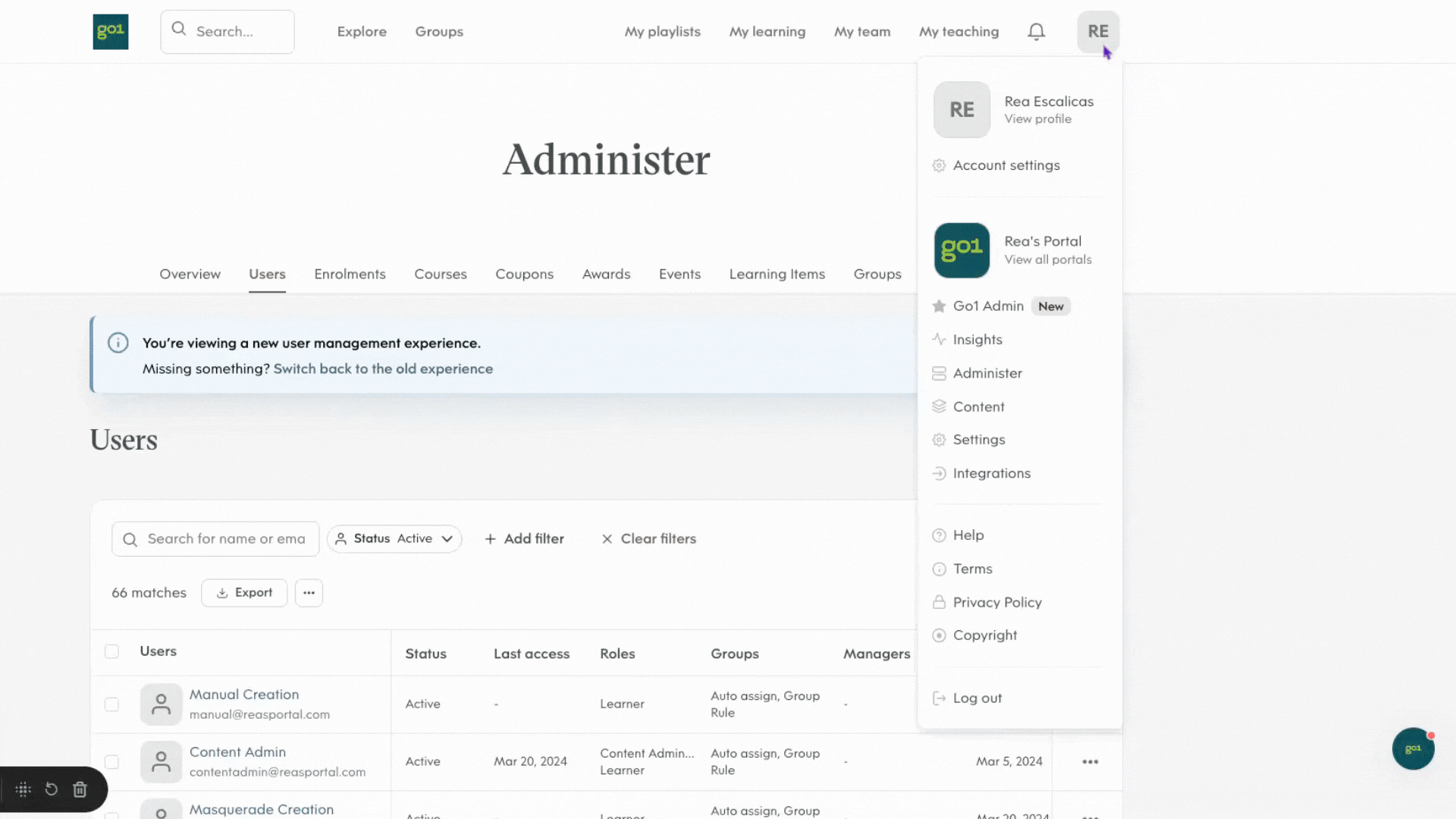Viewport: 1456px width, 819px height.
Task: Check the select-all users checkbox
Action: (111, 651)
